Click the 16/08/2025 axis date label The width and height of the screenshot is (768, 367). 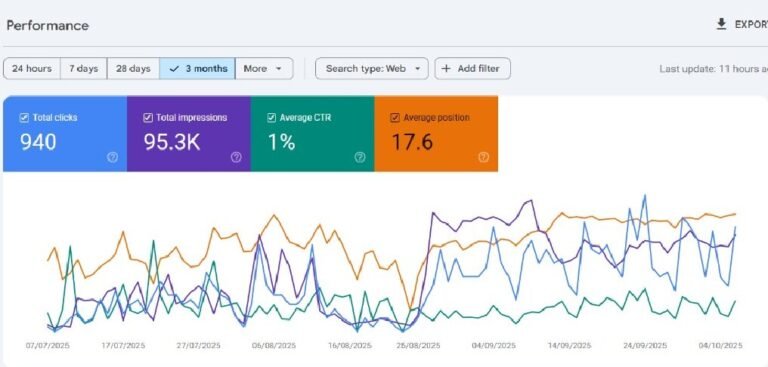coord(350,345)
